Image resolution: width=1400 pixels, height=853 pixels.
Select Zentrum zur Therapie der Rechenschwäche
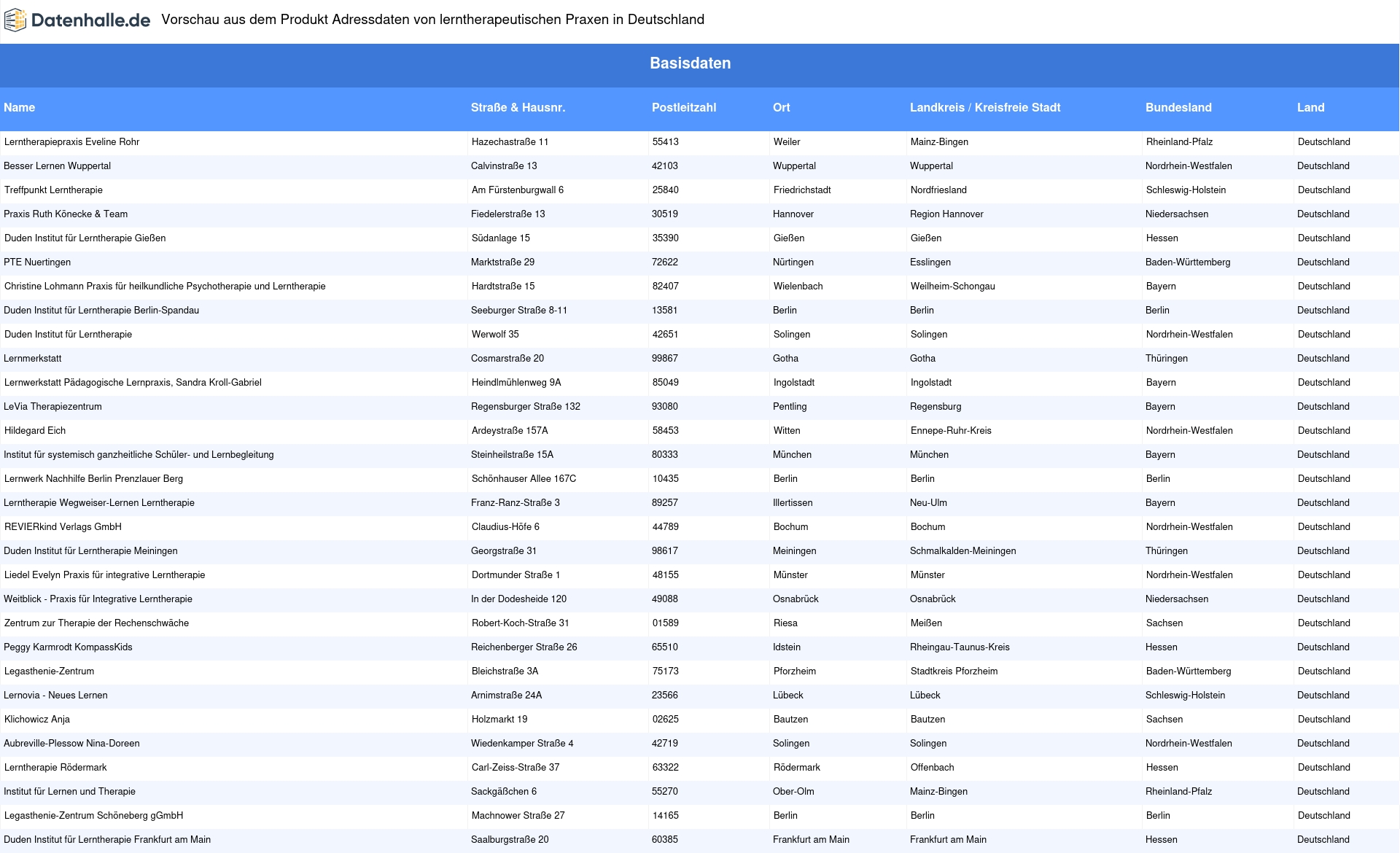pyautogui.click(x=96, y=623)
